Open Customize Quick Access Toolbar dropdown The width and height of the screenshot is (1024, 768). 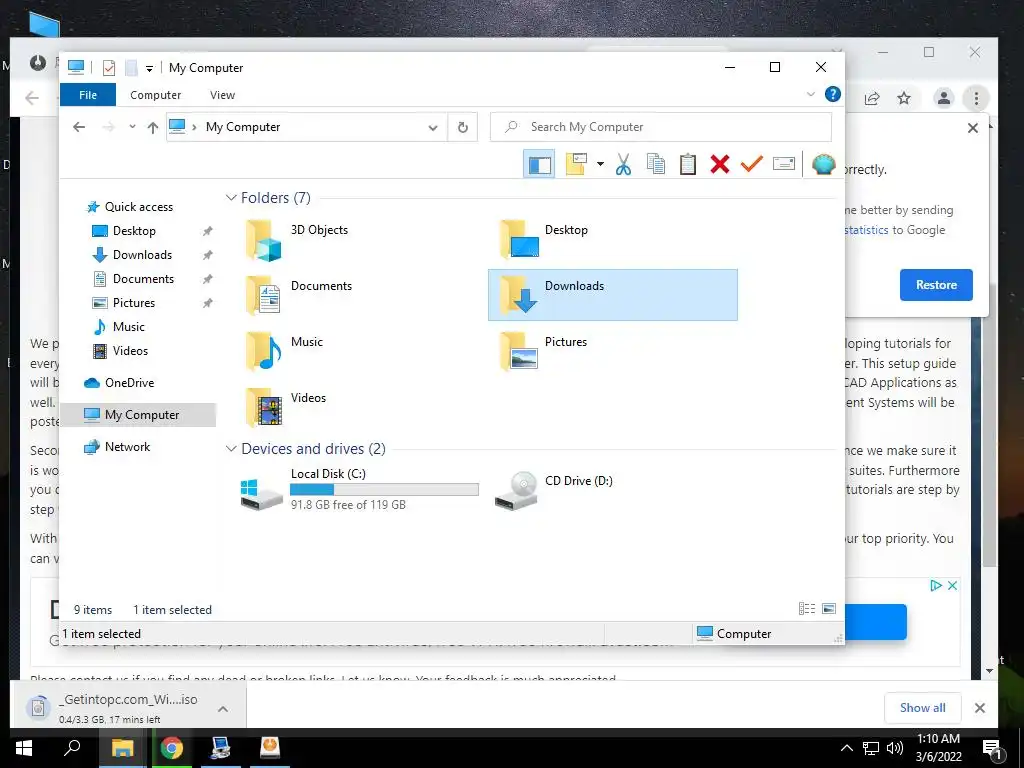coord(150,68)
